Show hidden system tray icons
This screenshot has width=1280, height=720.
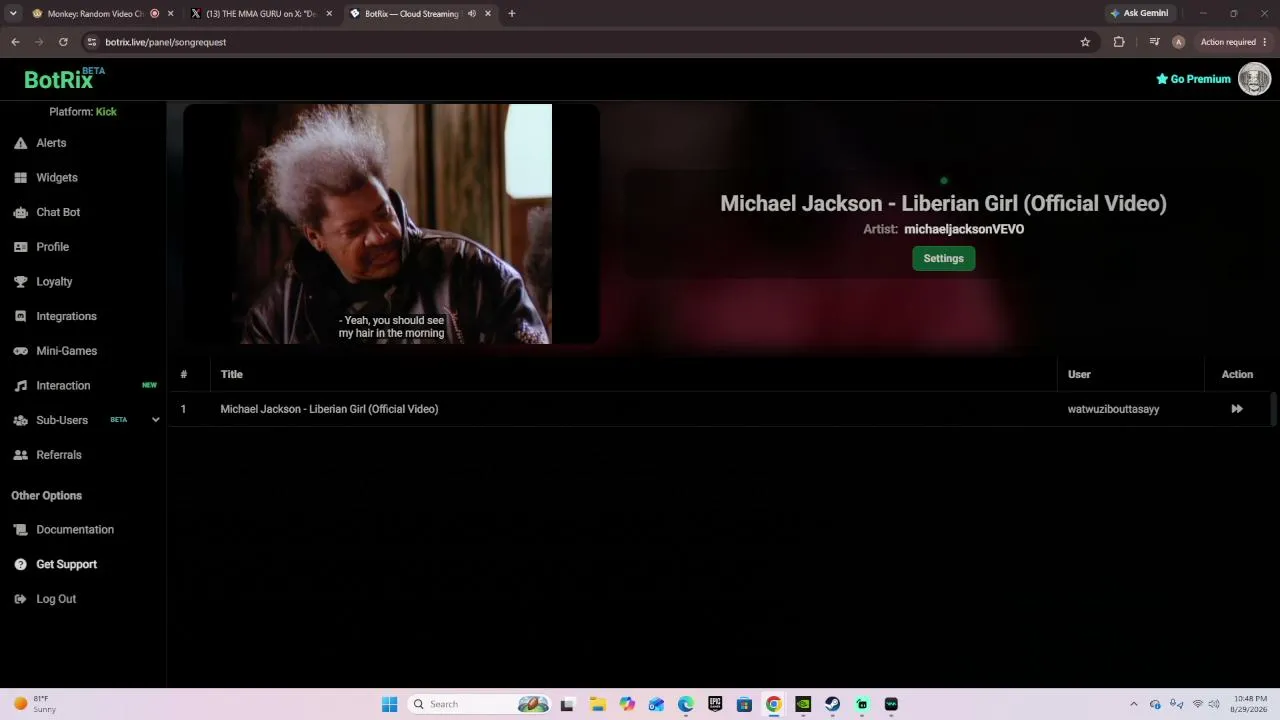pyautogui.click(x=1133, y=704)
